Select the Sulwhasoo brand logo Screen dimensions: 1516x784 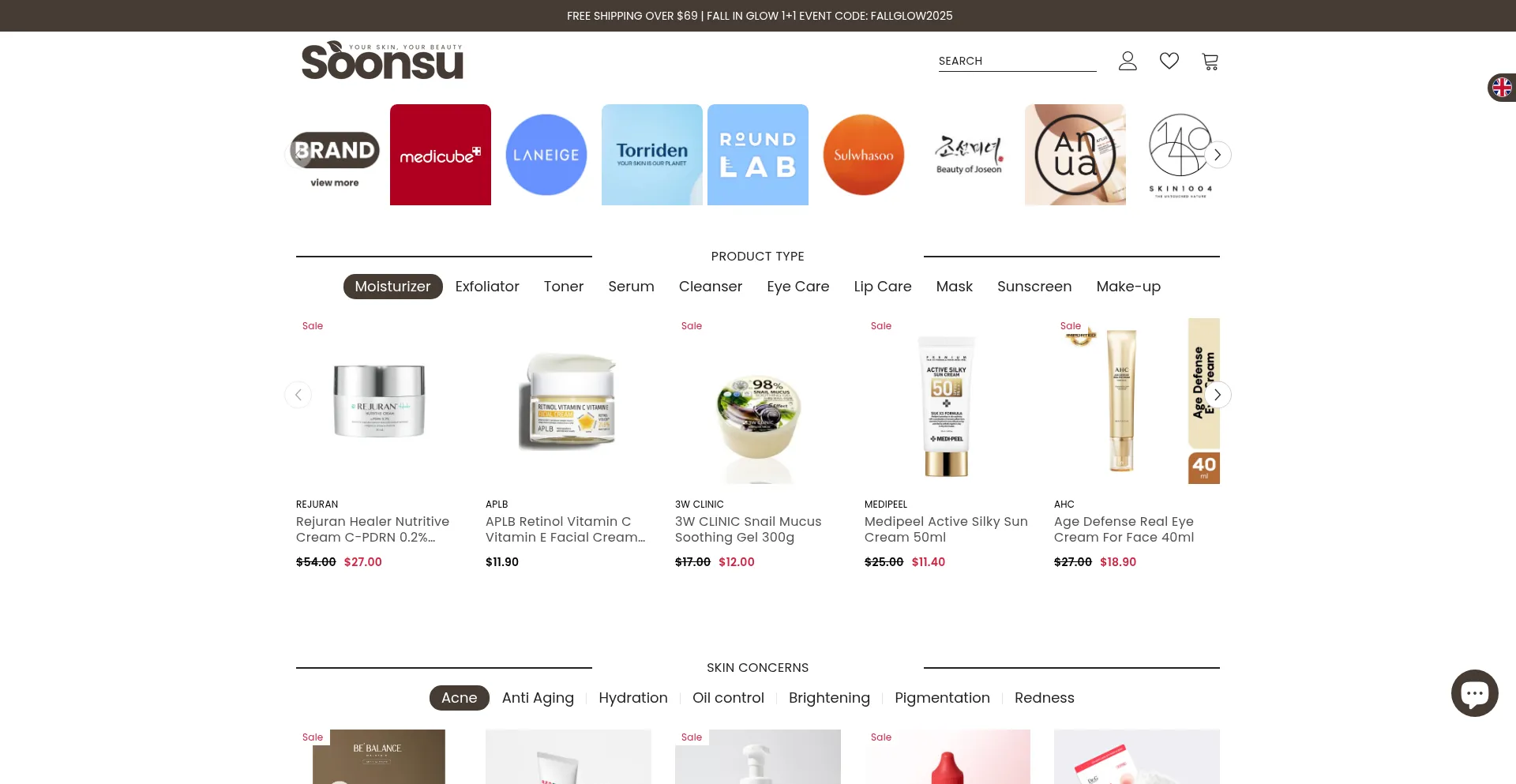coord(864,155)
